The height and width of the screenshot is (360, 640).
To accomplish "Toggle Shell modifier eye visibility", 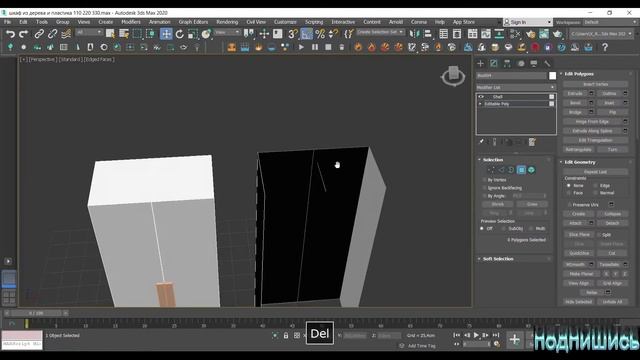I will 481,97.
